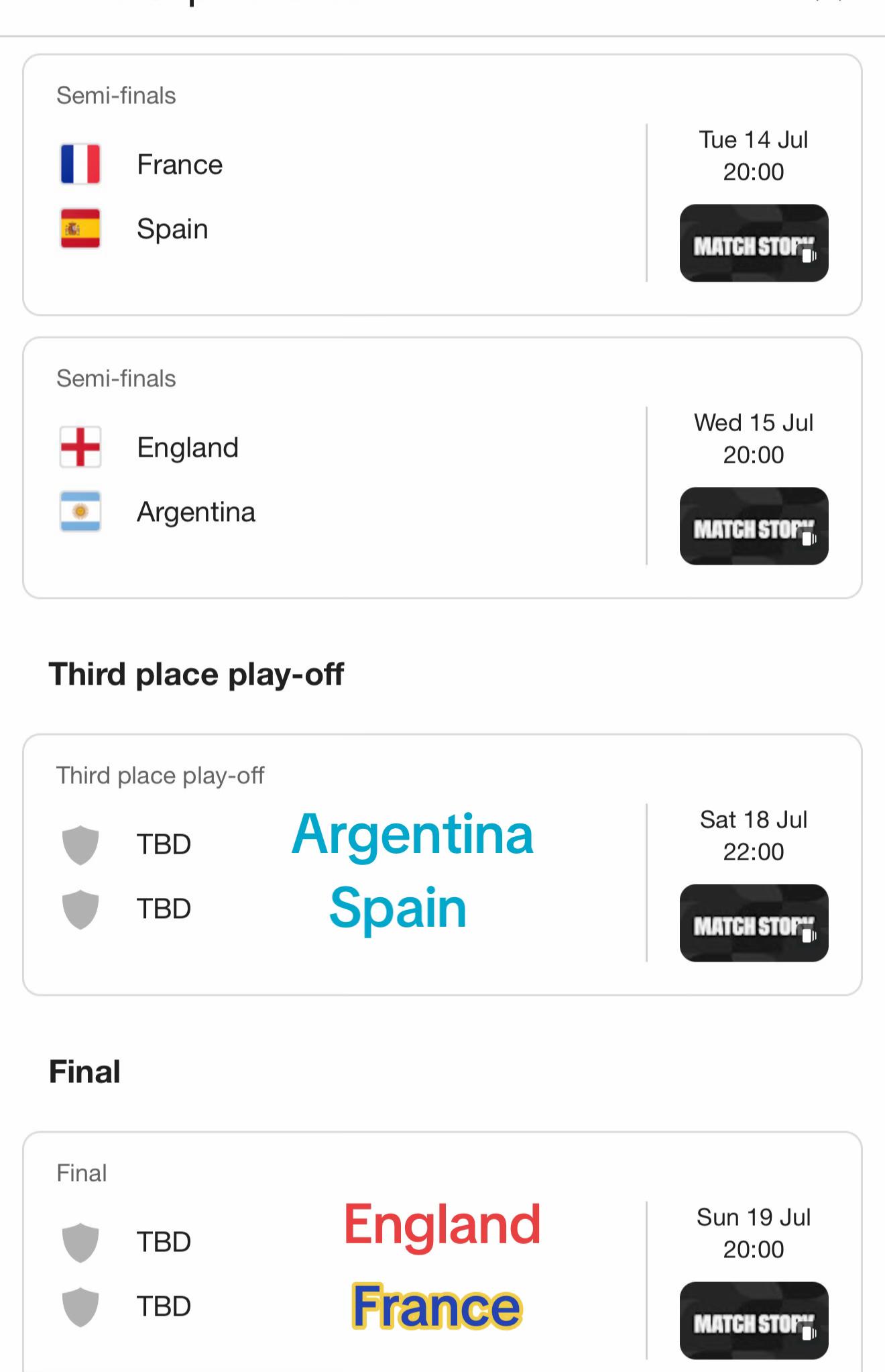This screenshot has width=885, height=1372.
Task: Click the Spain flag icon
Action: click(80, 229)
